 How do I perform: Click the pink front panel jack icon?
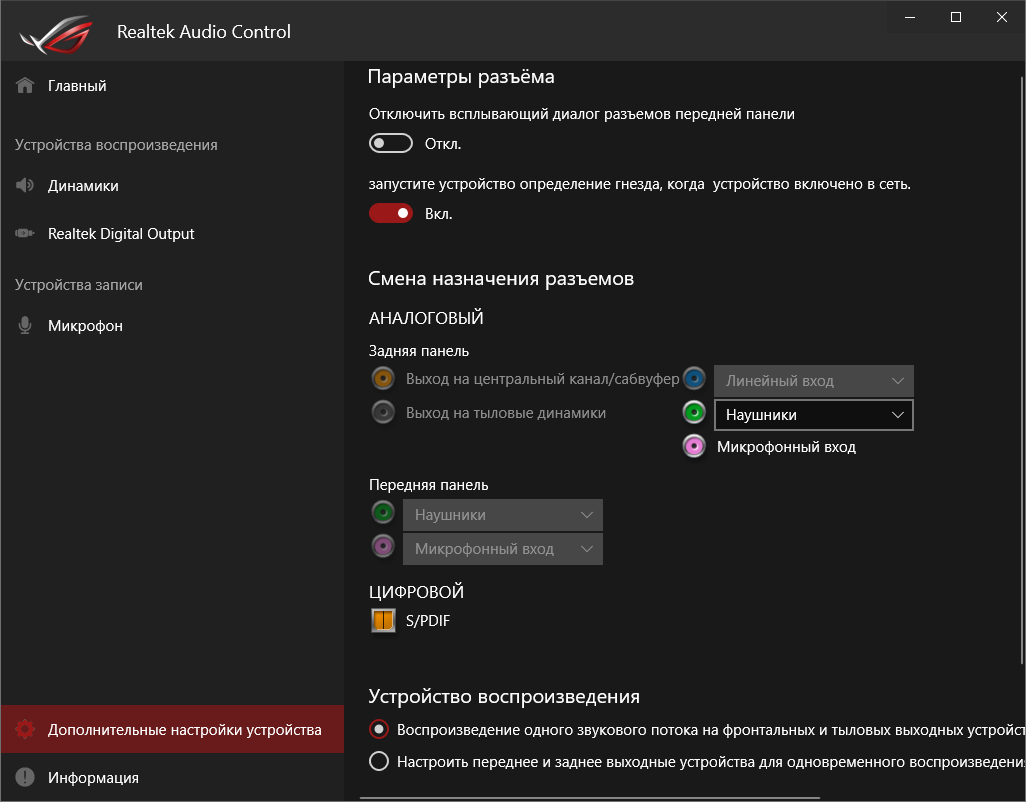point(382,547)
